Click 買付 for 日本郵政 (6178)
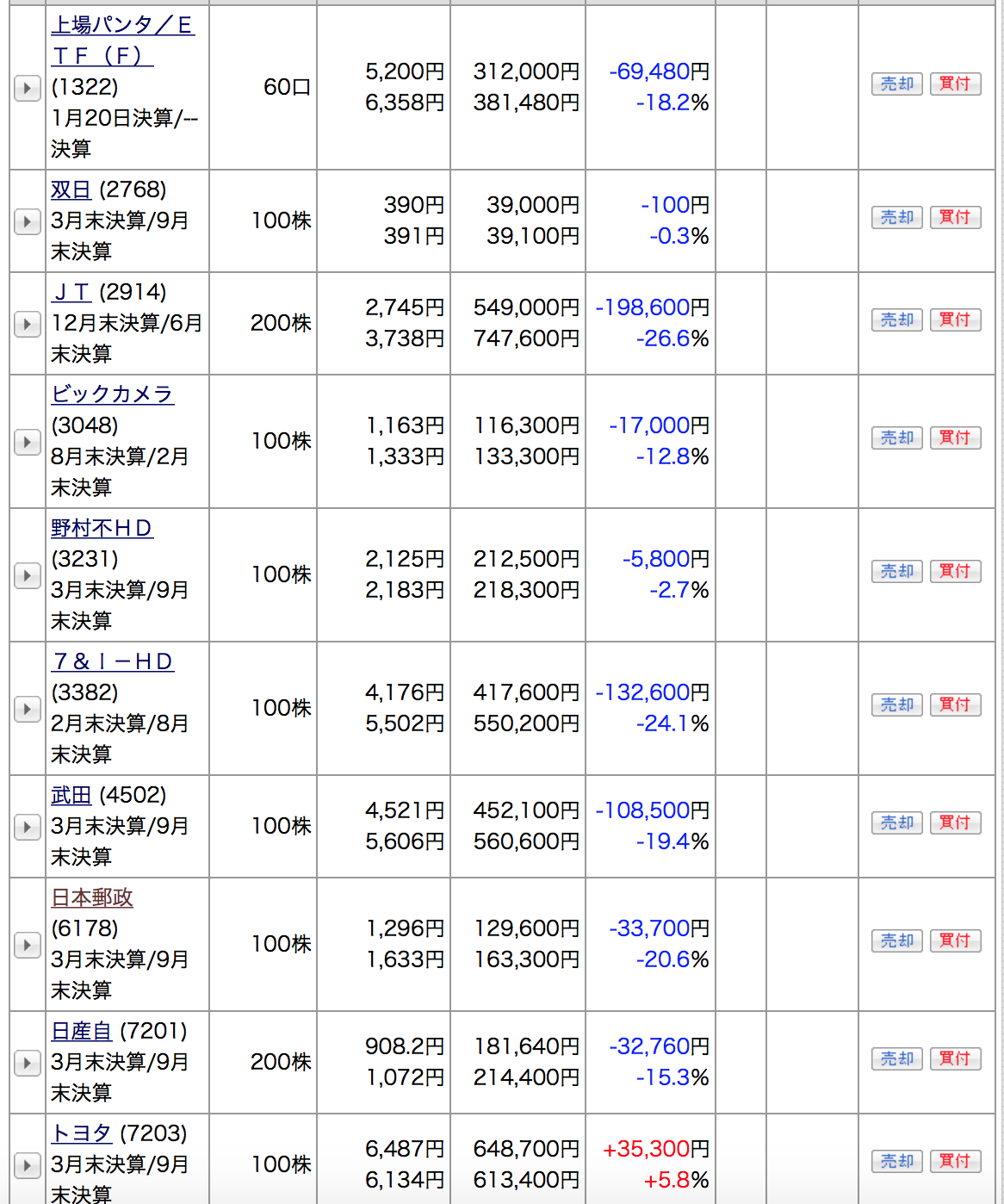 click(955, 940)
